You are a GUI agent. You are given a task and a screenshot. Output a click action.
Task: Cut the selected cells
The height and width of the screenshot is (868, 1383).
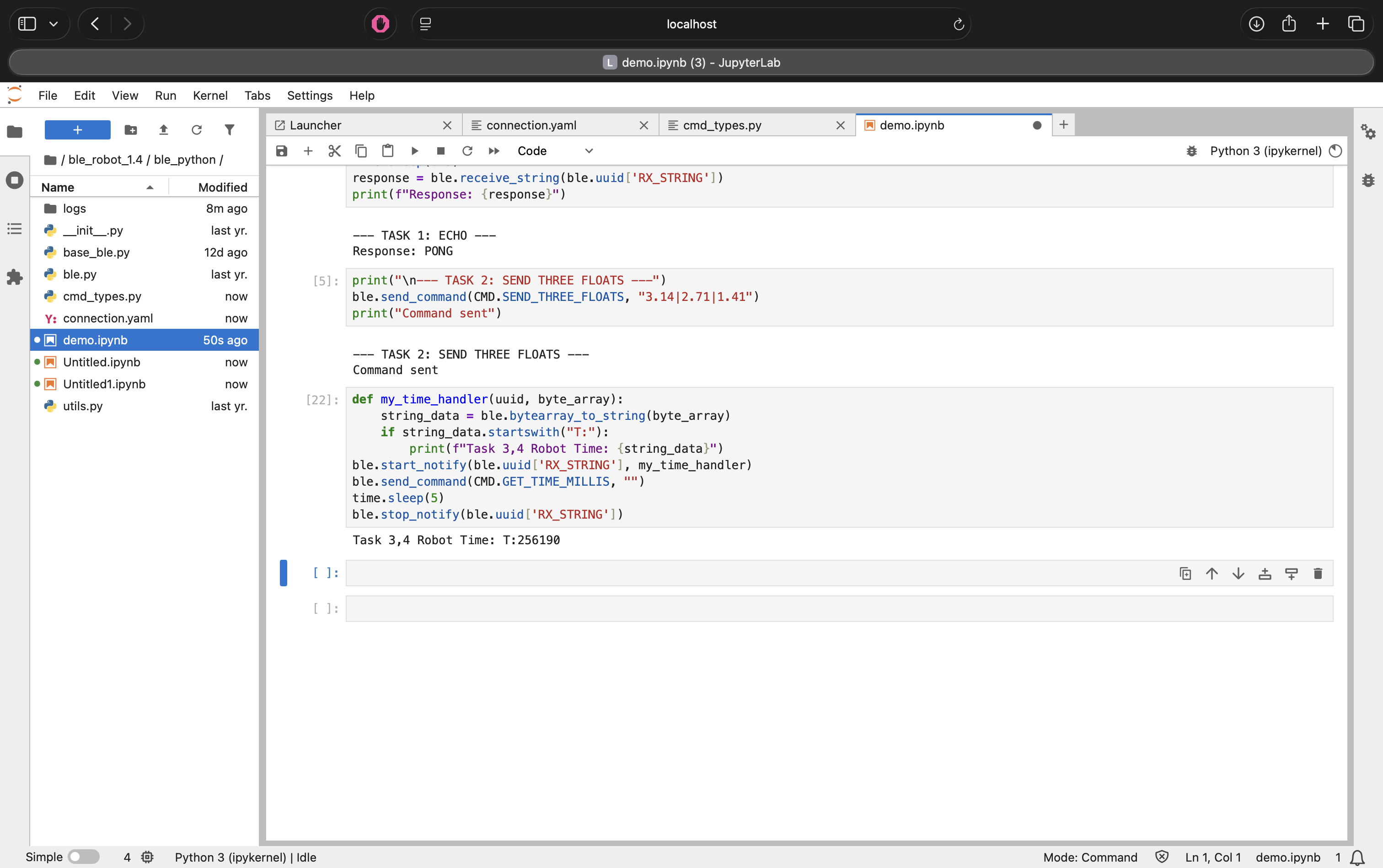click(335, 150)
